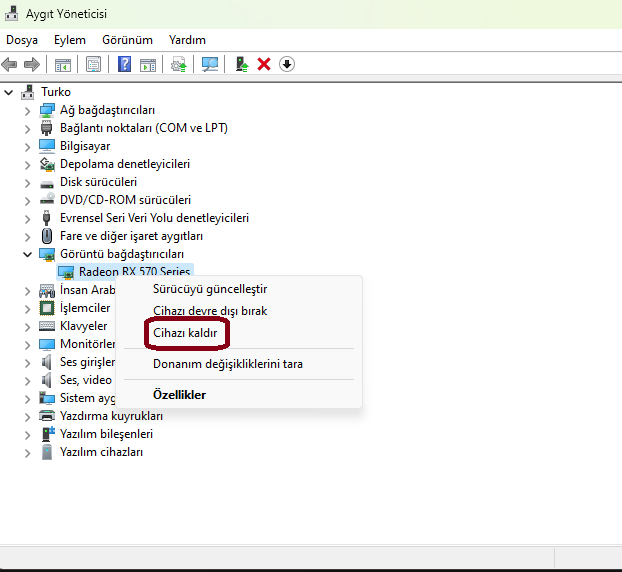Click the Enable device green arrow icon
Image resolution: width=622 pixels, height=572 pixels.
tap(242, 64)
